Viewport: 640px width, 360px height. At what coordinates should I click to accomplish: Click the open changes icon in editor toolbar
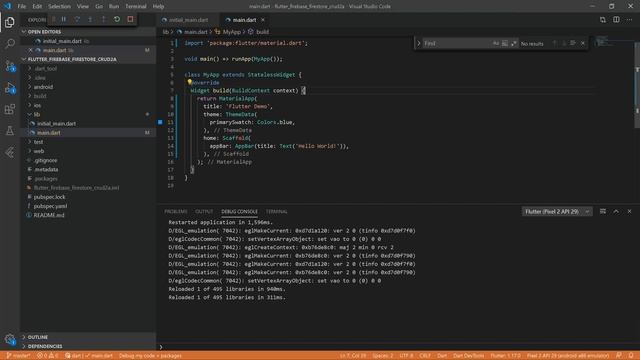[x=602, y=20]
